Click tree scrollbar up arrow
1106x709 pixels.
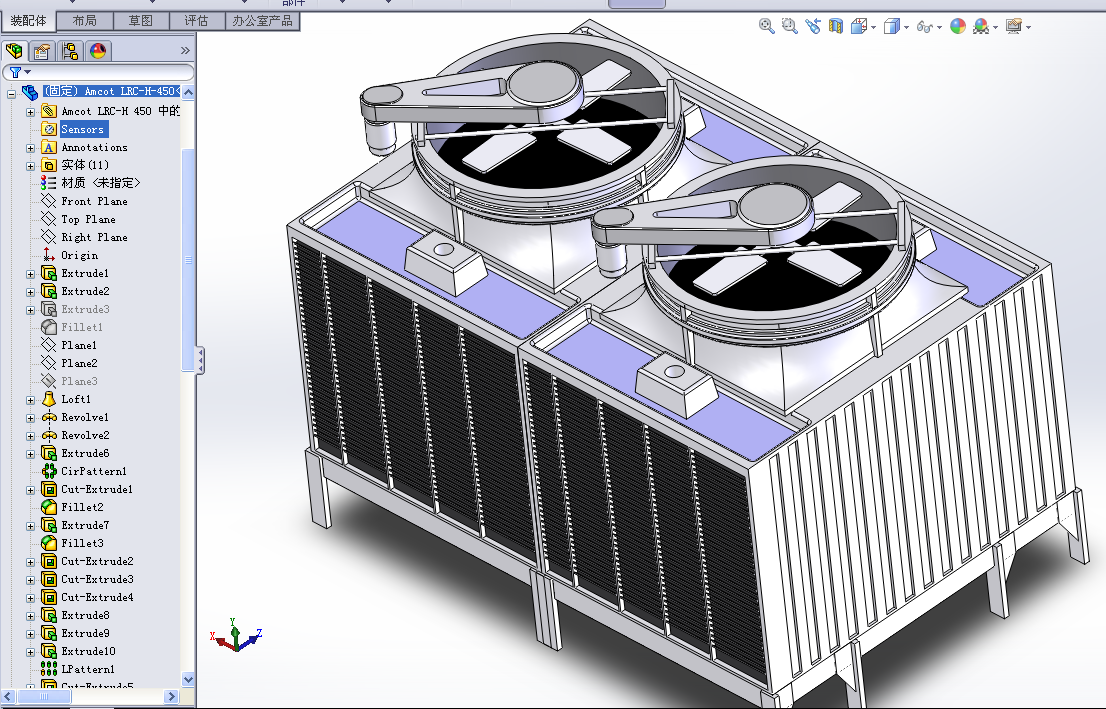point(188,92)
